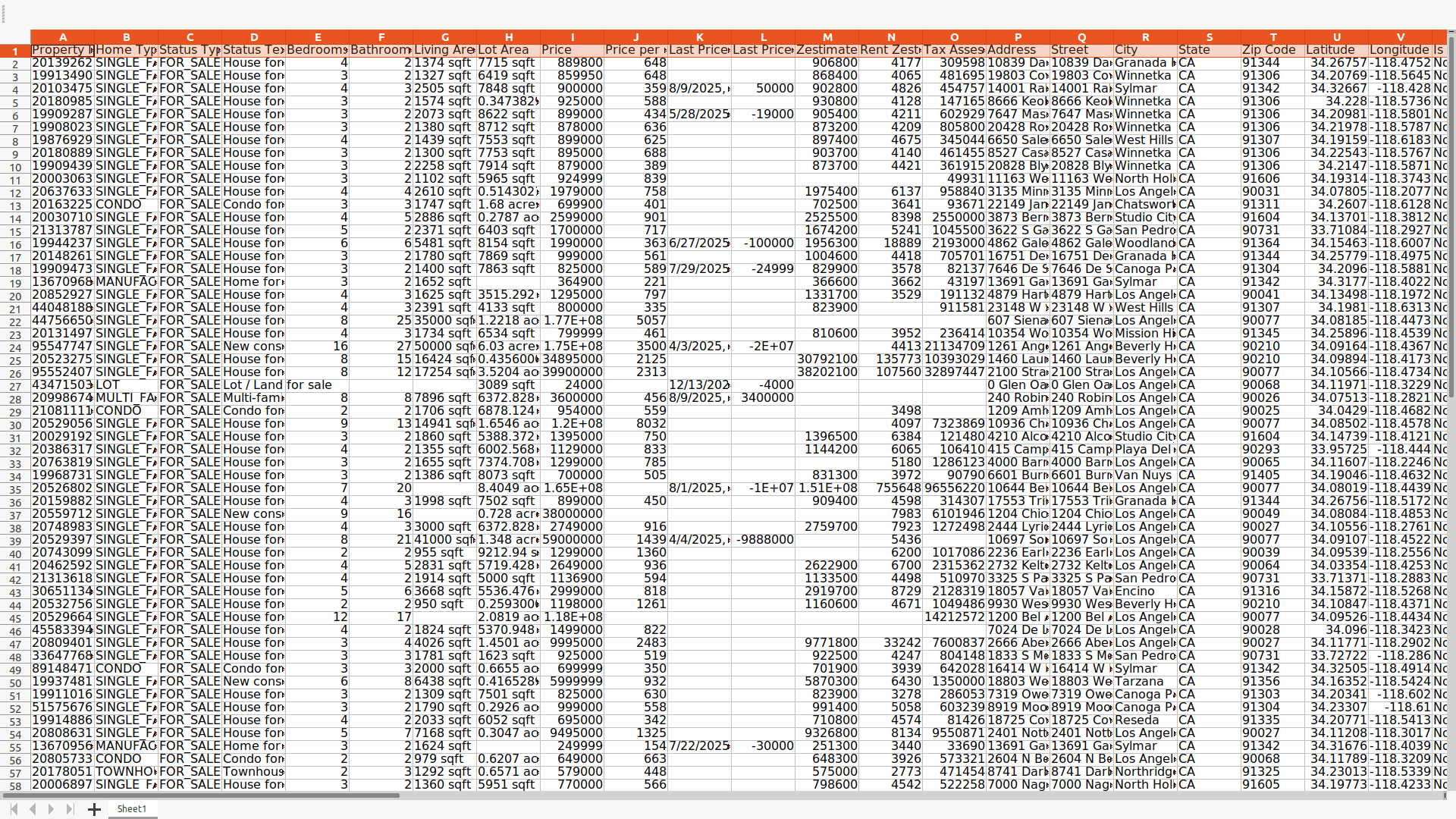Select the 'Latitude' header cell

click(1337, 50)
